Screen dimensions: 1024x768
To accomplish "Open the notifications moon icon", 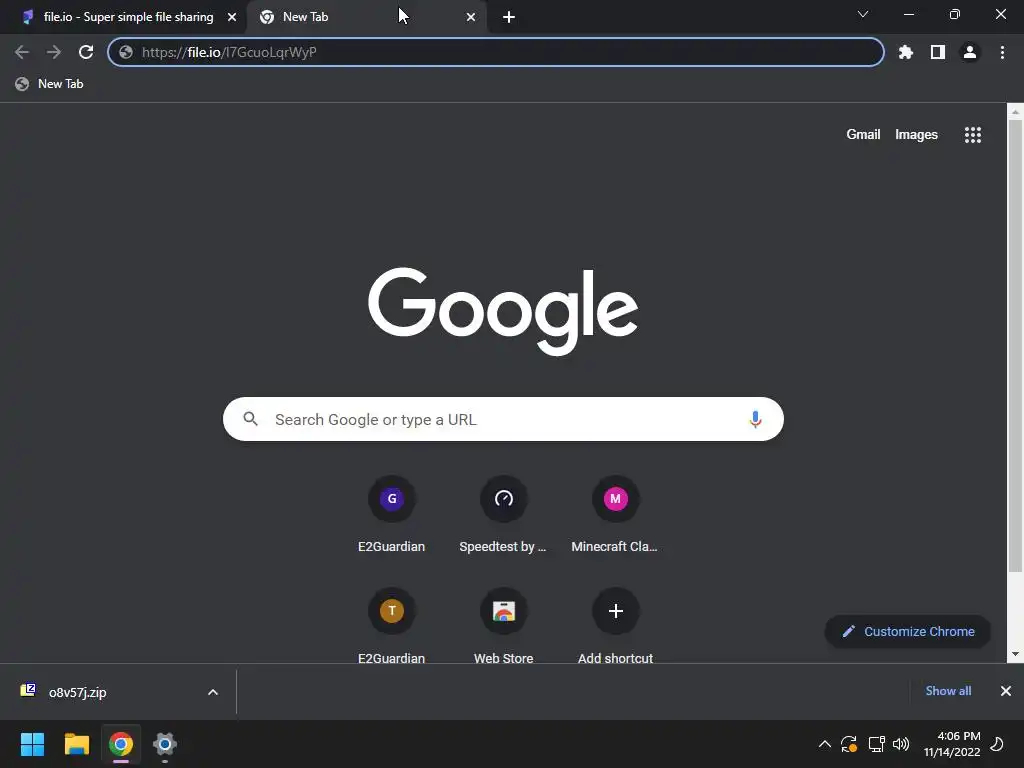I will click(x=997, y=744).
